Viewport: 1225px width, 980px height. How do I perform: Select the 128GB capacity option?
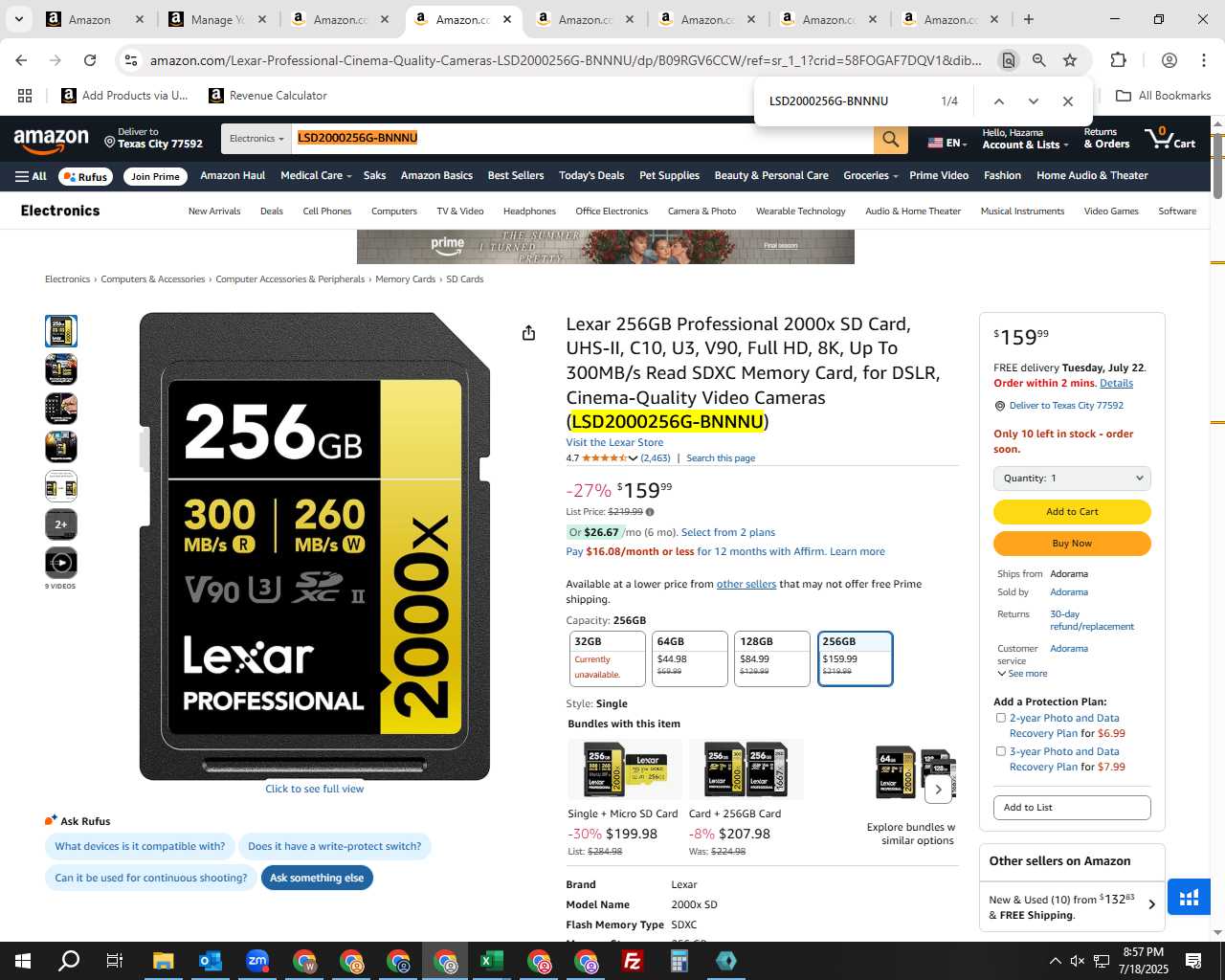tap(772, 658)
